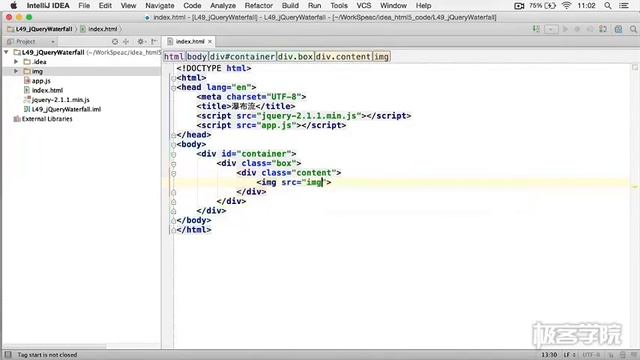This screenshot has width=640, height=360.
Task: Click the Make Project build icon
Action: coord(536,29)
